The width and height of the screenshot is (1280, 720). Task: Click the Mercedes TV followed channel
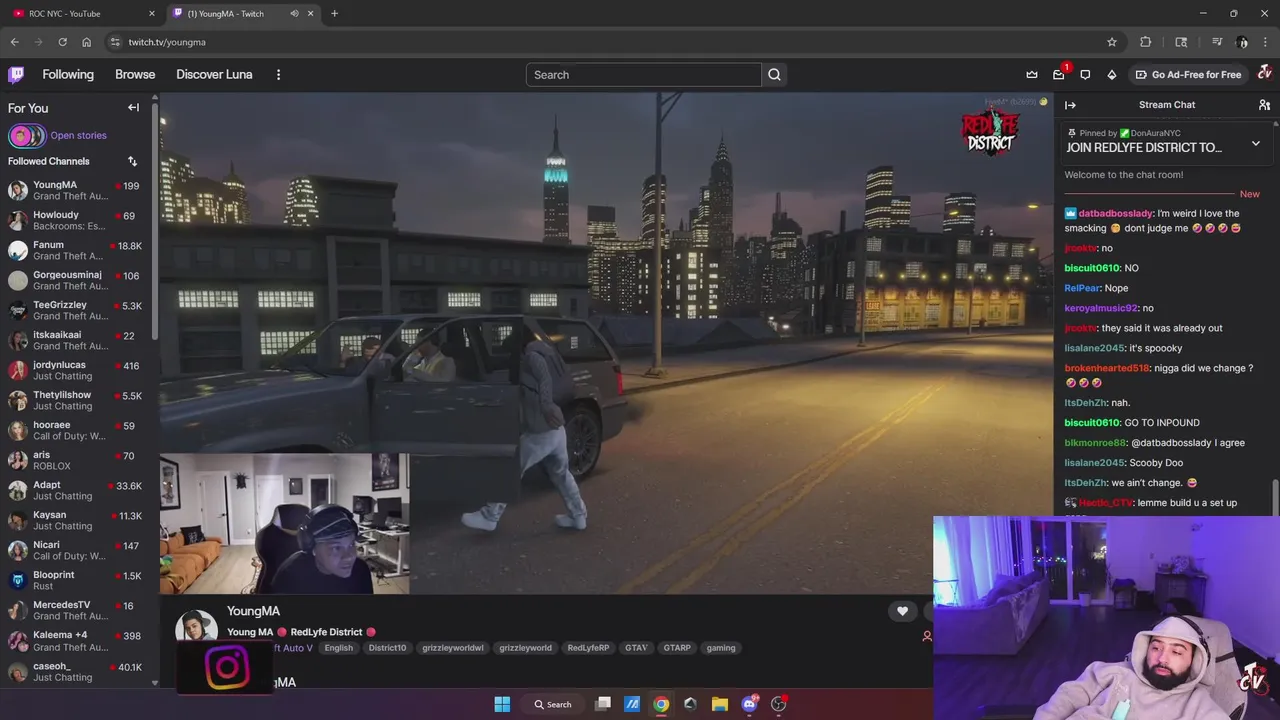(x=77, y=610)
